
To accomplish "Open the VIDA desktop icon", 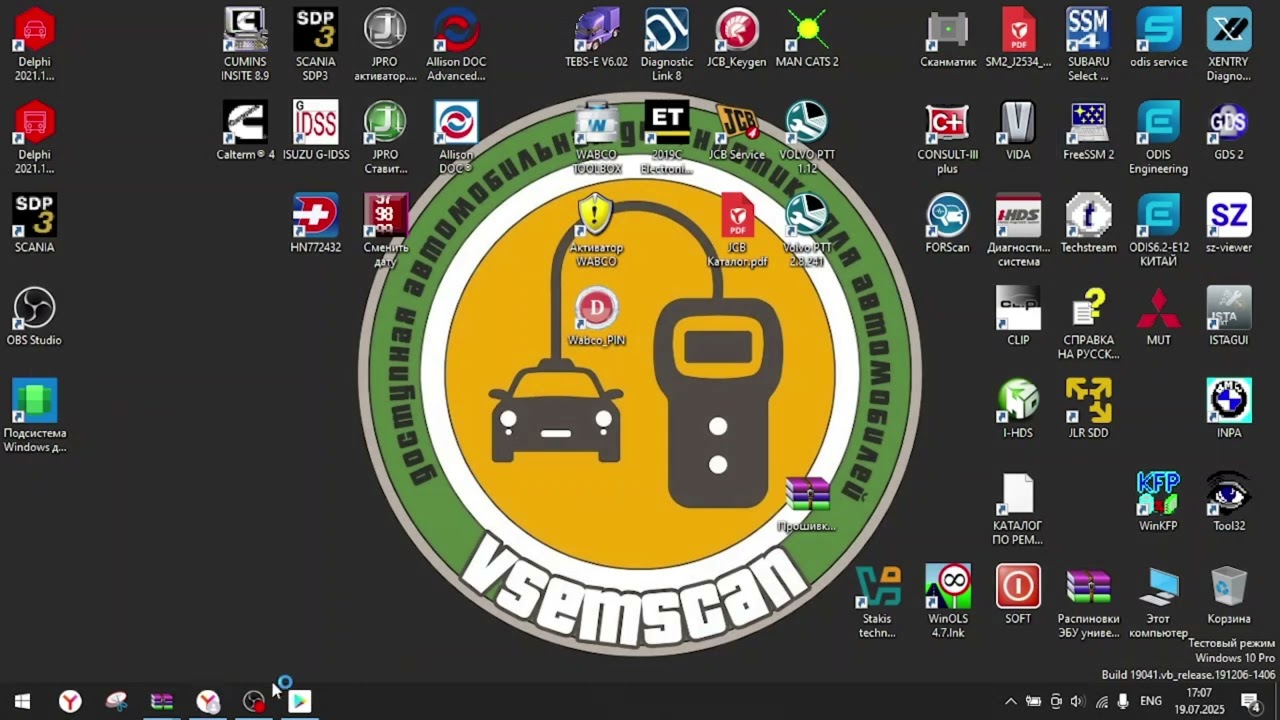I will (x=1018, y=131).
